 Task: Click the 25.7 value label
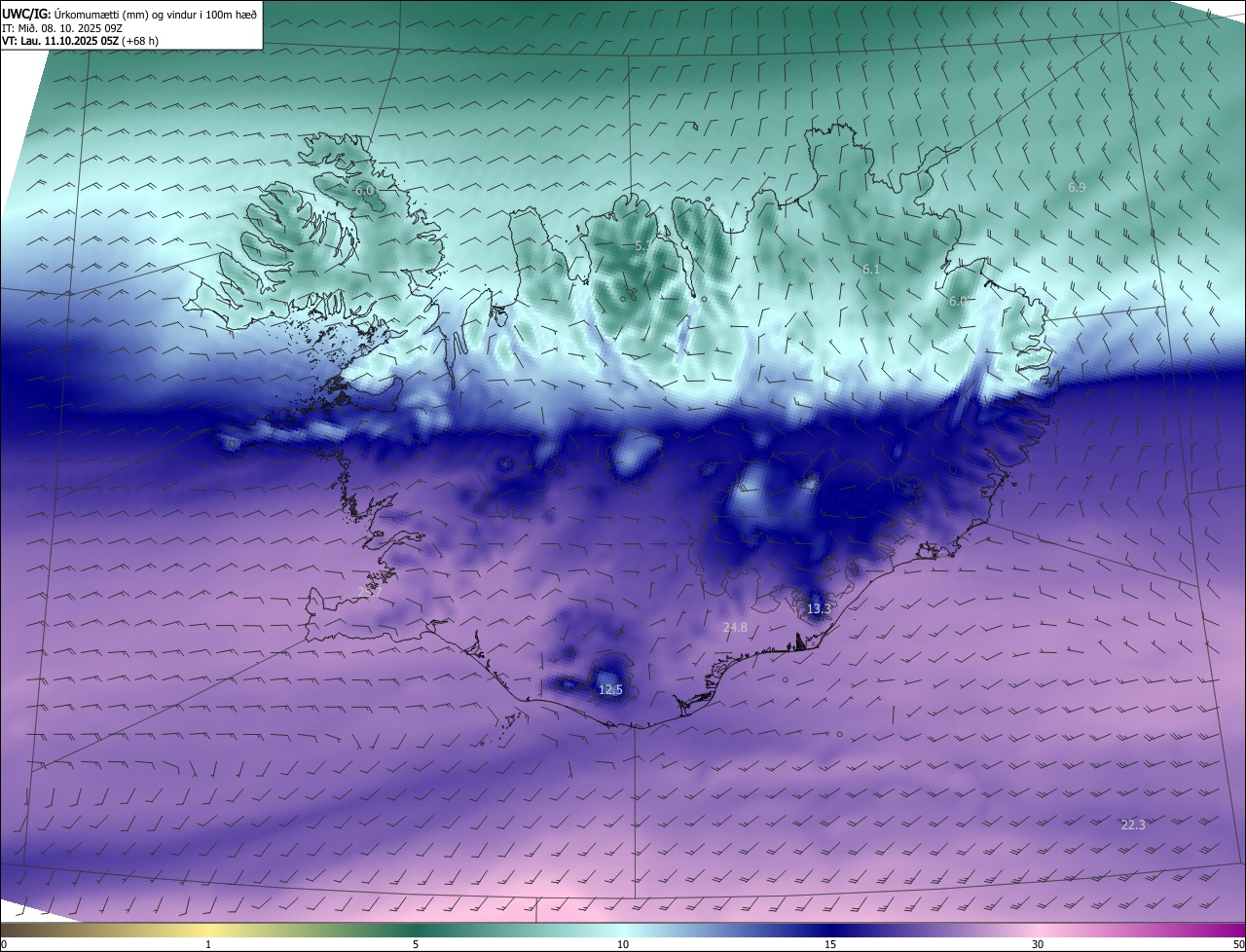pos(370,592)
